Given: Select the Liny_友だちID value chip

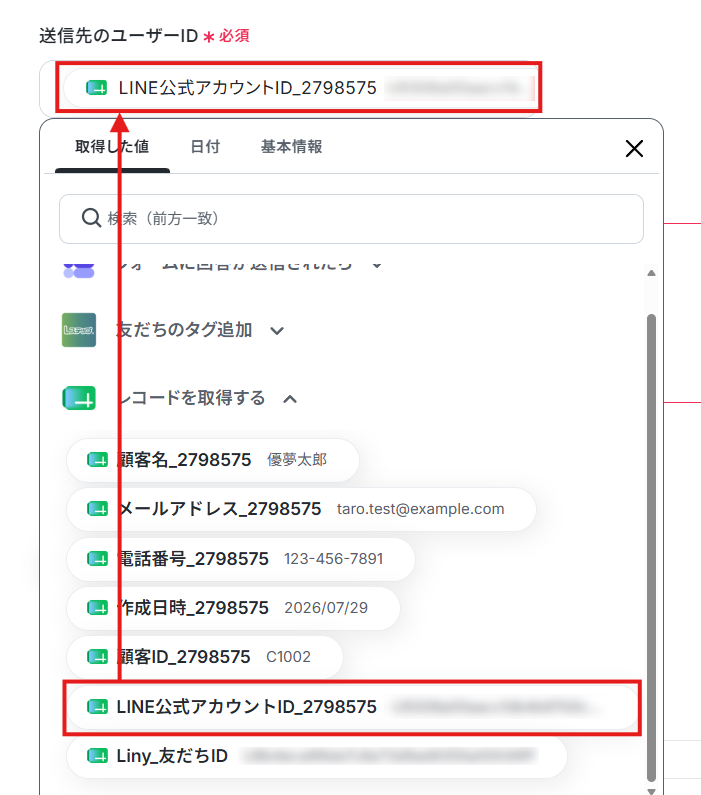Looking at the screenshot, I should tap(316, 756).
